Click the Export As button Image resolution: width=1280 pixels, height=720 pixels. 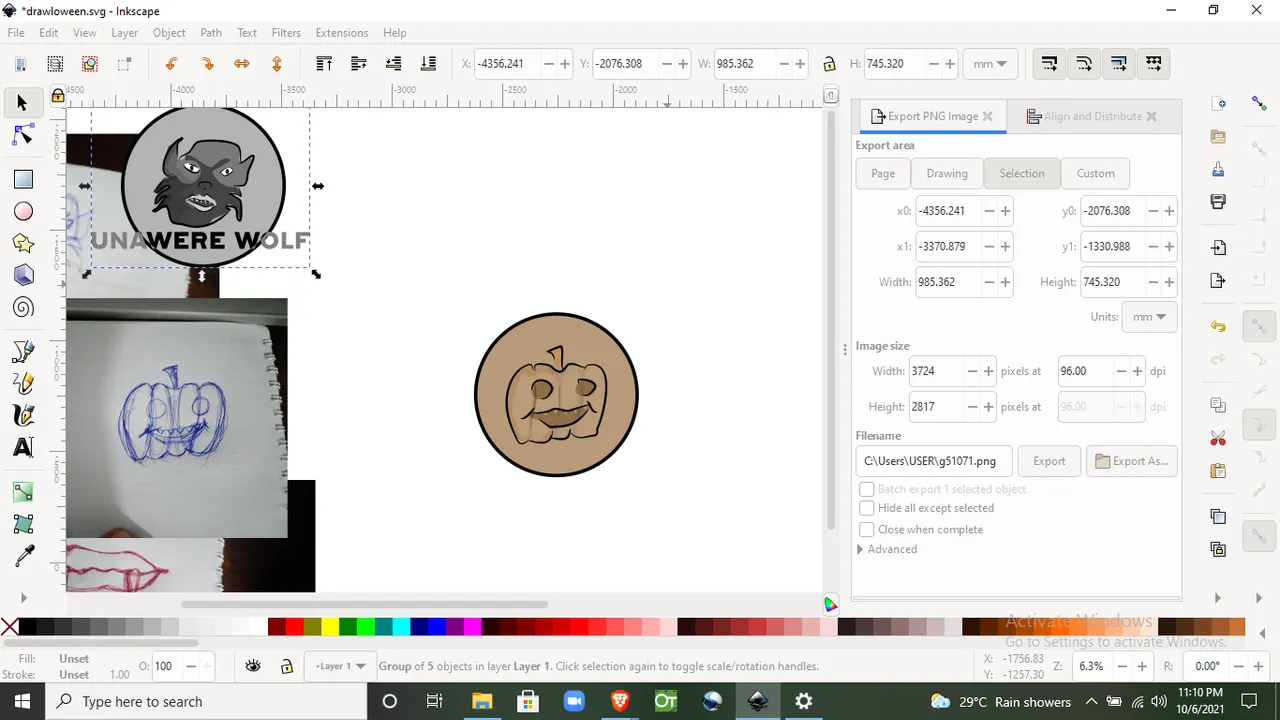[x=1131, y=461]
